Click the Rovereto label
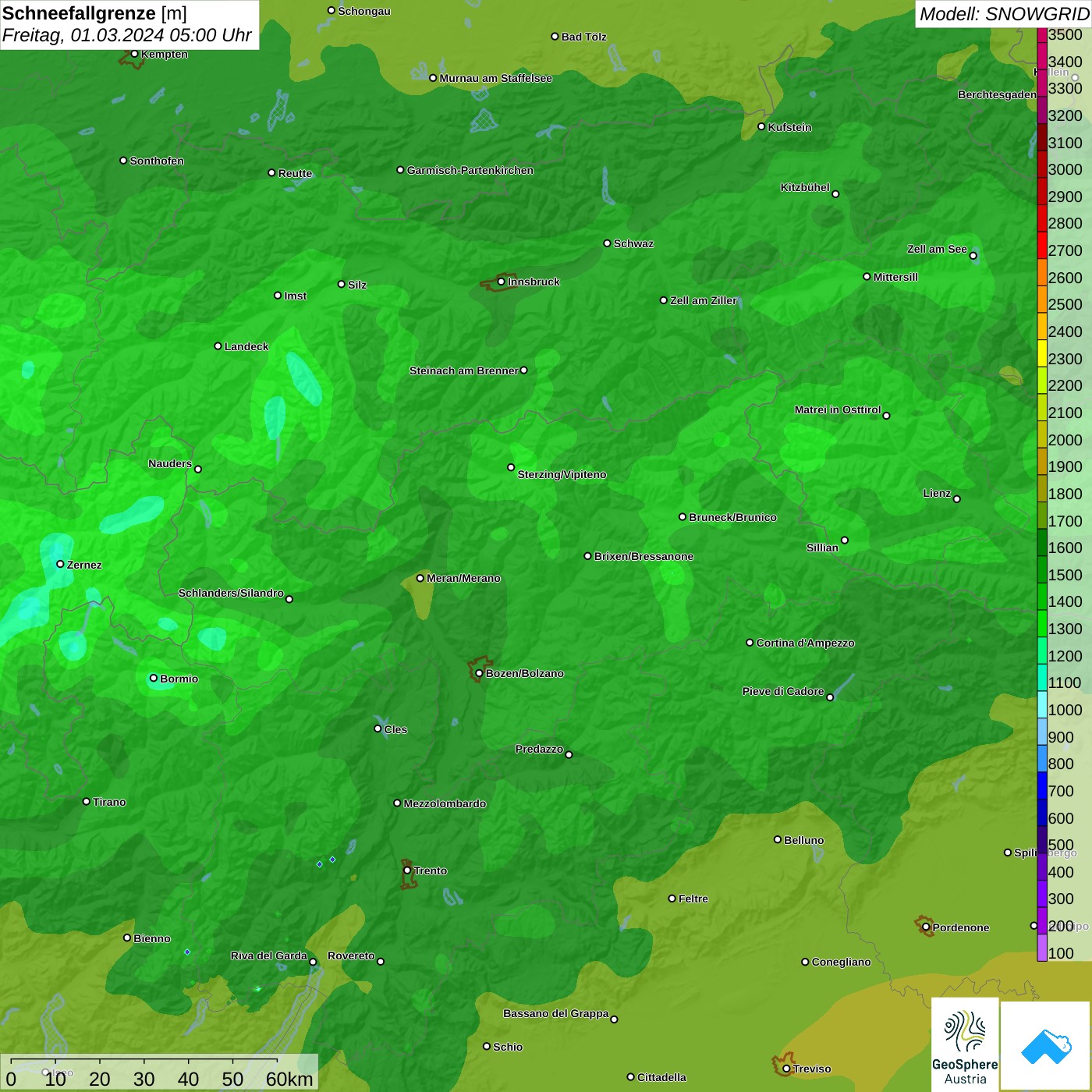 coord(351,955)
